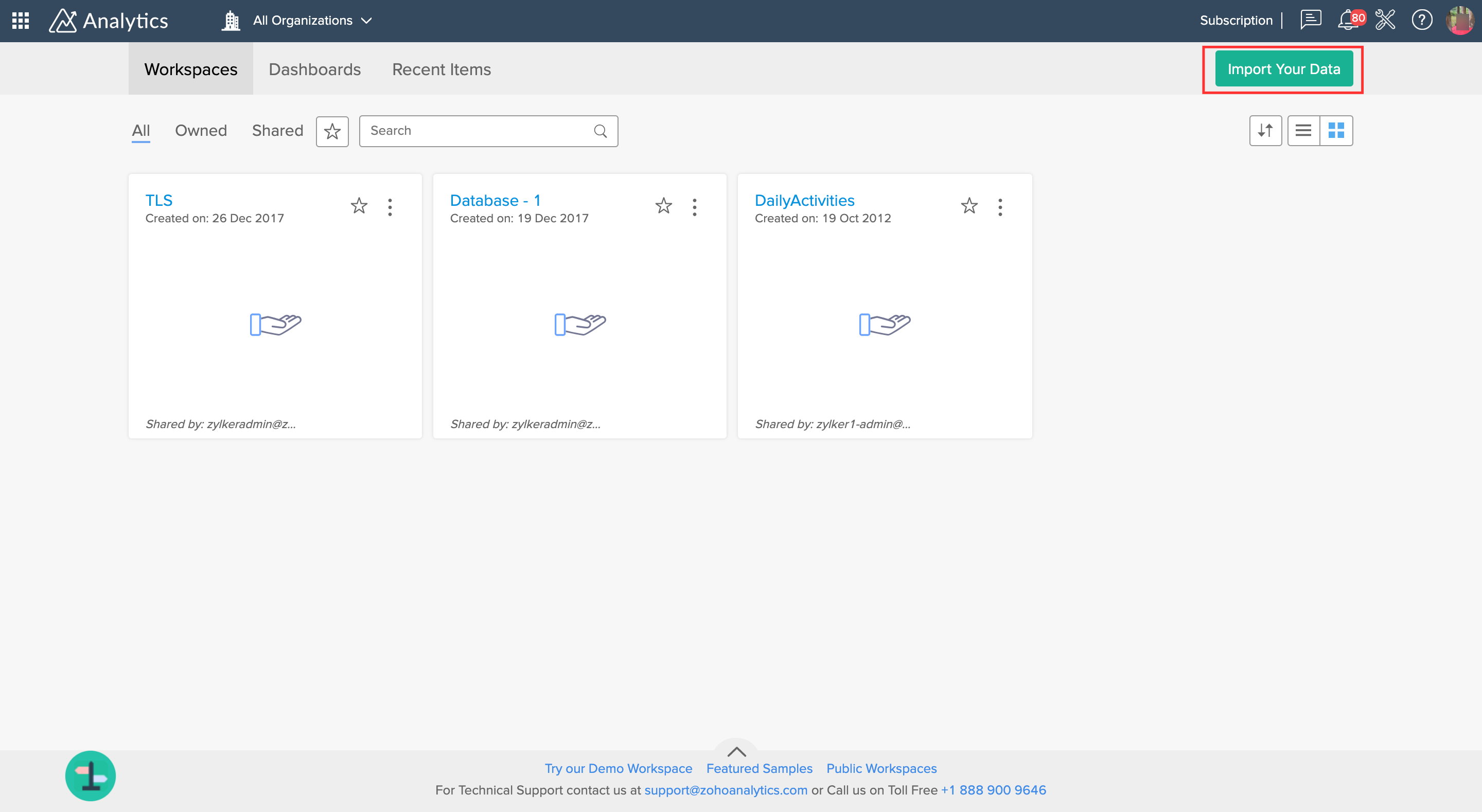Mark TLS workspace as favorite

click(x=359, y=205)
